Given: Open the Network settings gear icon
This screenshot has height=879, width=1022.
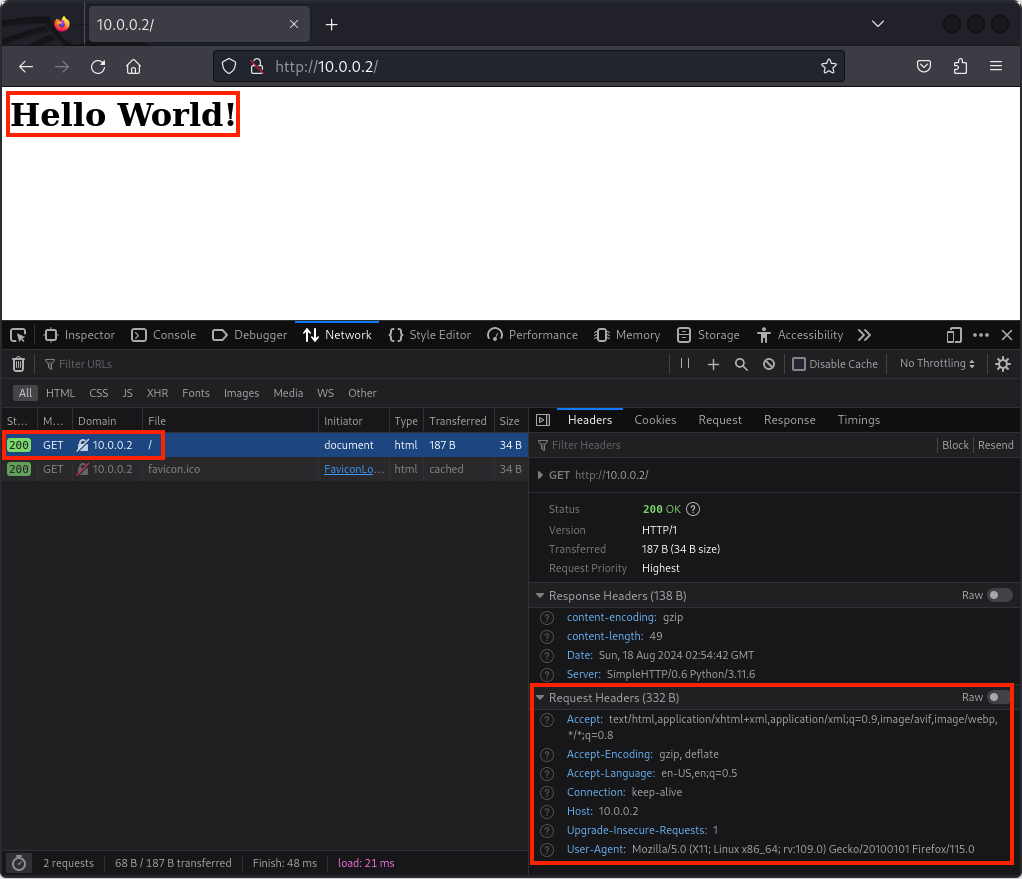Looking at the screenshot, I should coord(1003,364).
